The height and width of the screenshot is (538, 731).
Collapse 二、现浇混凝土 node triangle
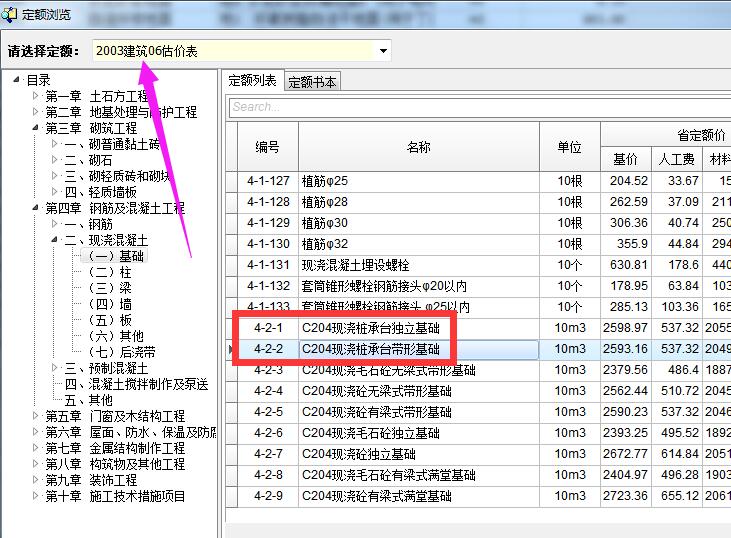click(x=55, y=240)
